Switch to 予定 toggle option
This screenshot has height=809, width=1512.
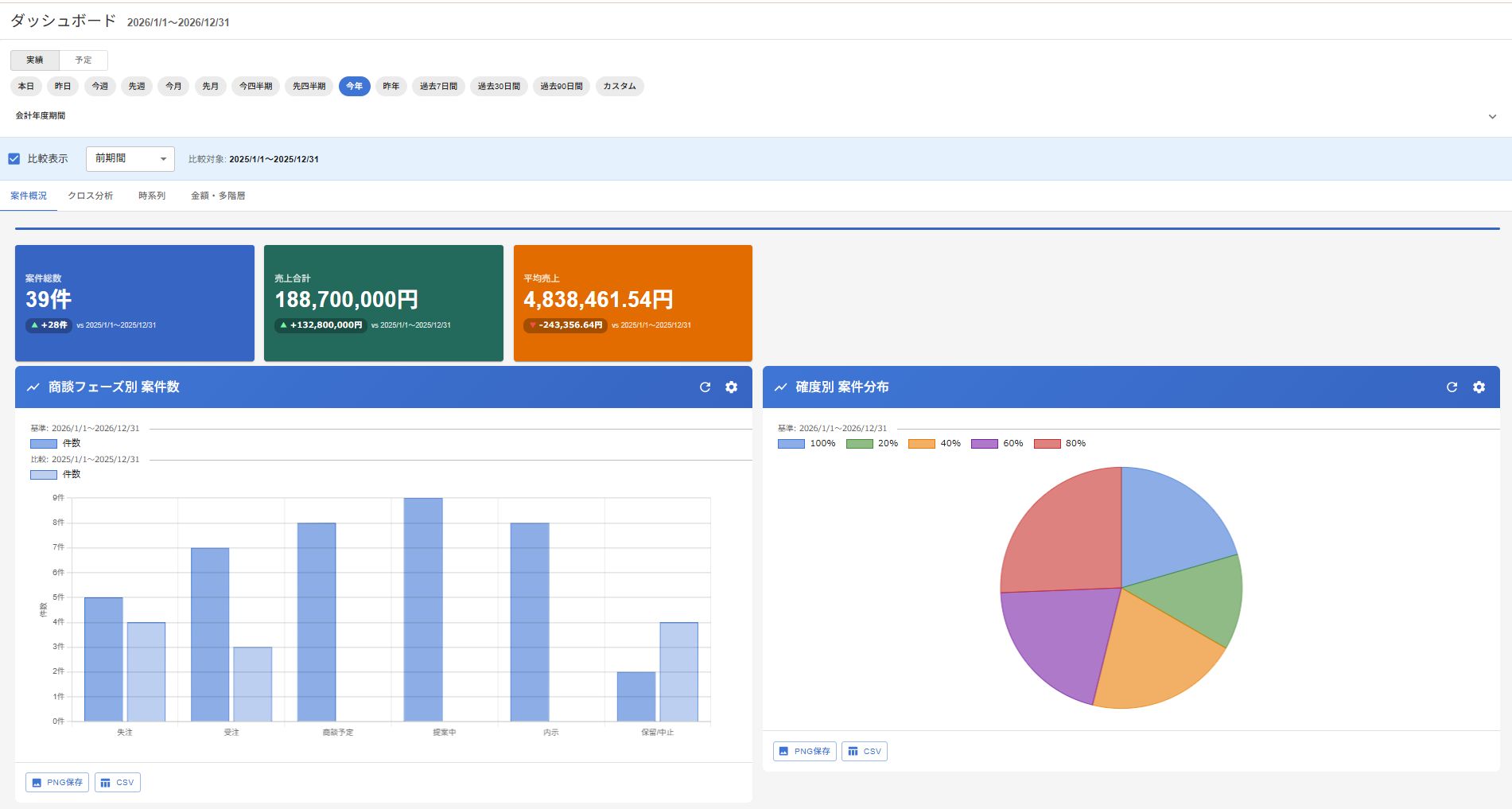84,60
